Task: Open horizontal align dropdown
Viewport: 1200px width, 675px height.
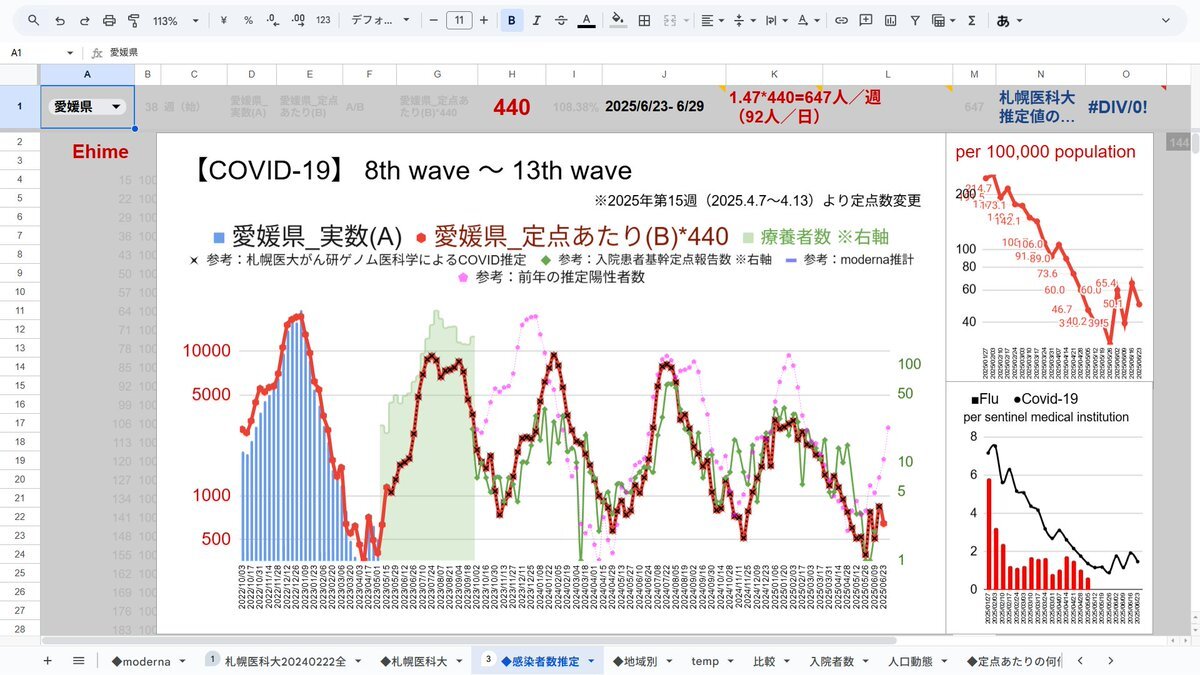Action: 713,20
